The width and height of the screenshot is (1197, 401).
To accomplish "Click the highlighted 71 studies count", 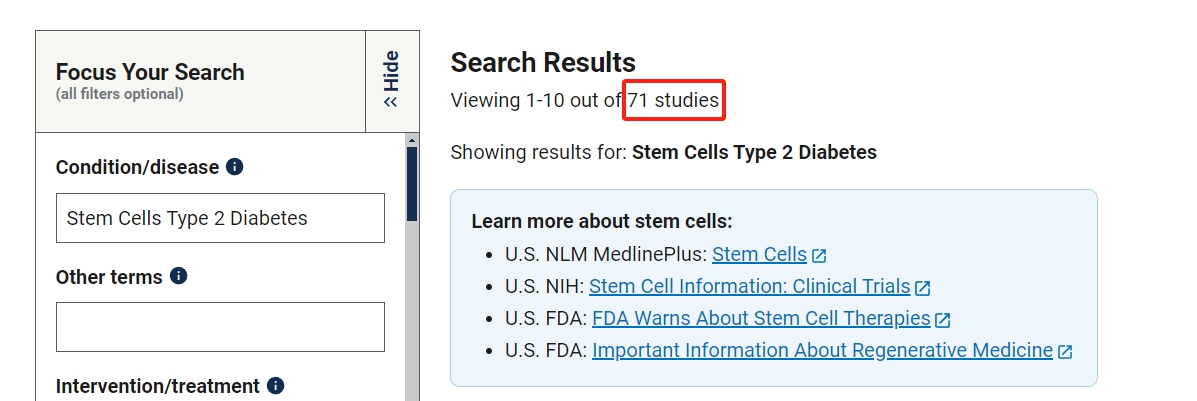I will point(673,100).
